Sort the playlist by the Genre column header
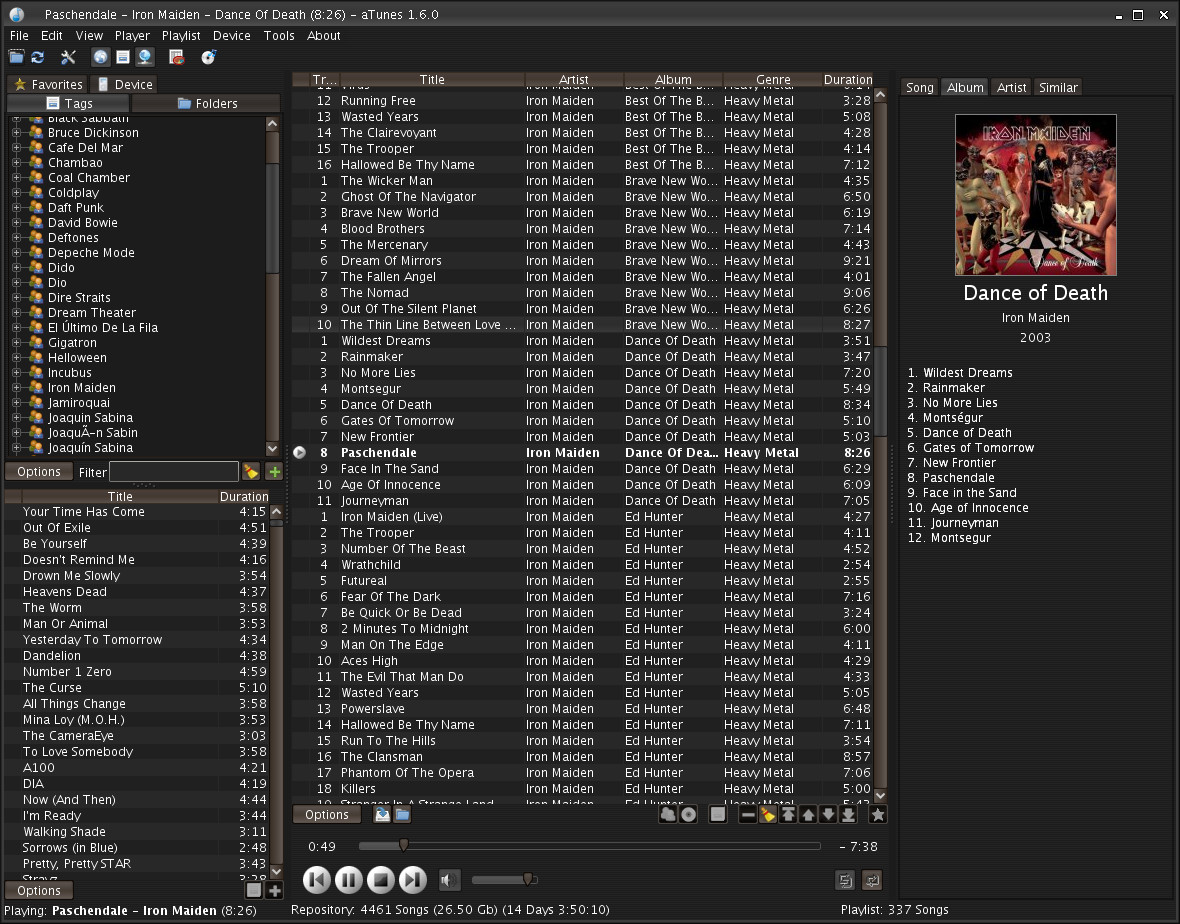Viewport: 1180px width, 924px height. pyautogui.click(x=773, y=80)
